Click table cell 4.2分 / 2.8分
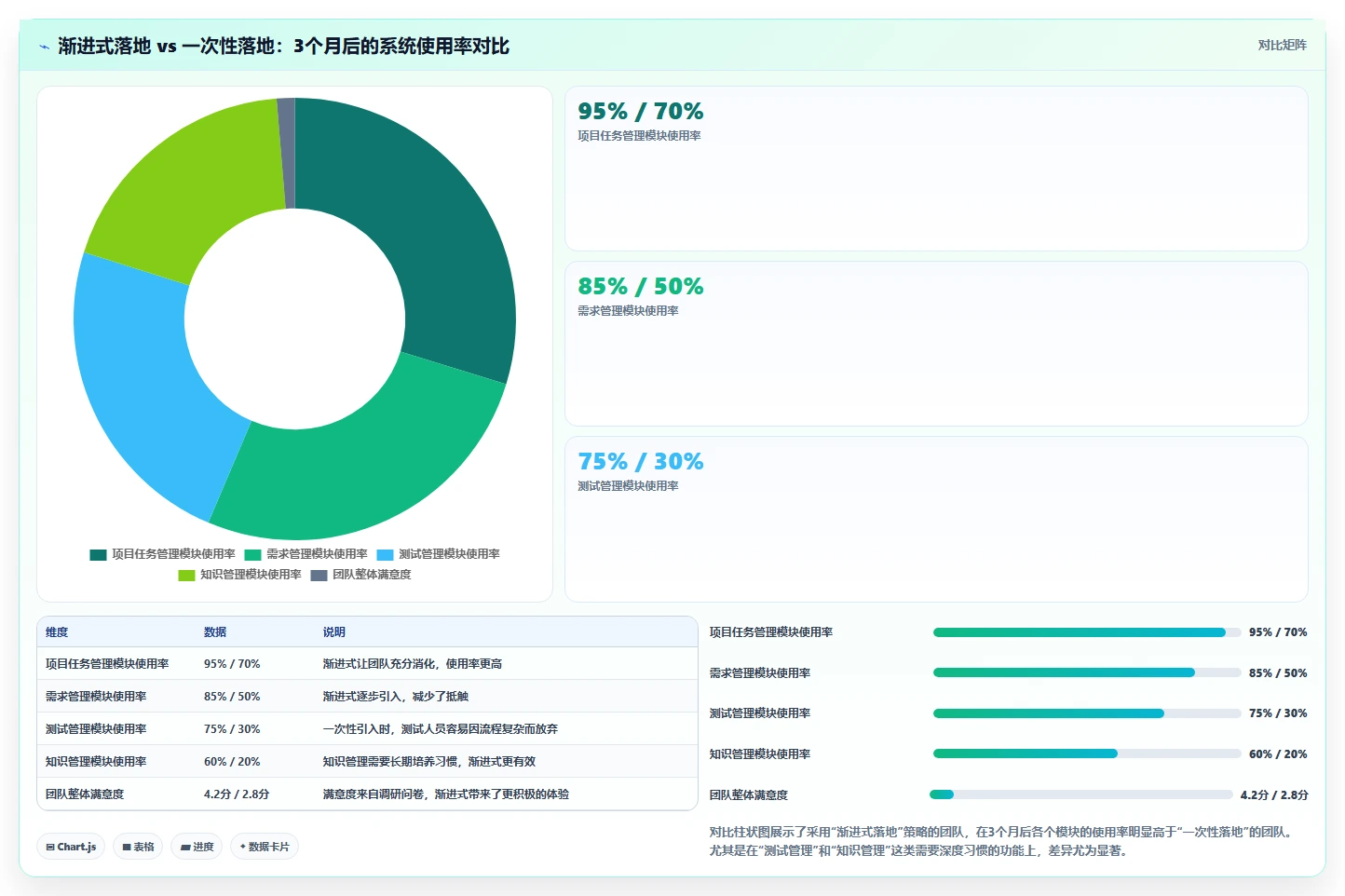1345x896 pixels. click(237, 794)
